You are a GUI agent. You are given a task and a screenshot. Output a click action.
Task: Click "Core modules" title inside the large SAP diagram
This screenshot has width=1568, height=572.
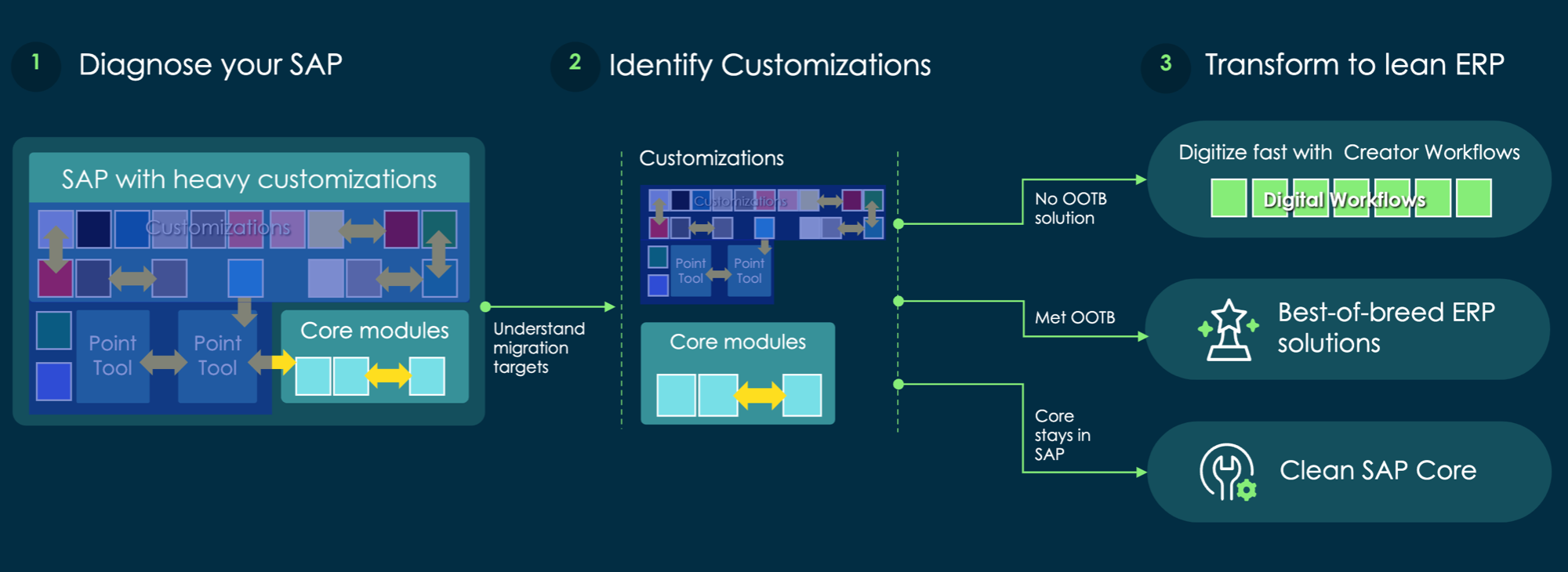pyautogui.click(x=375, y=331)
